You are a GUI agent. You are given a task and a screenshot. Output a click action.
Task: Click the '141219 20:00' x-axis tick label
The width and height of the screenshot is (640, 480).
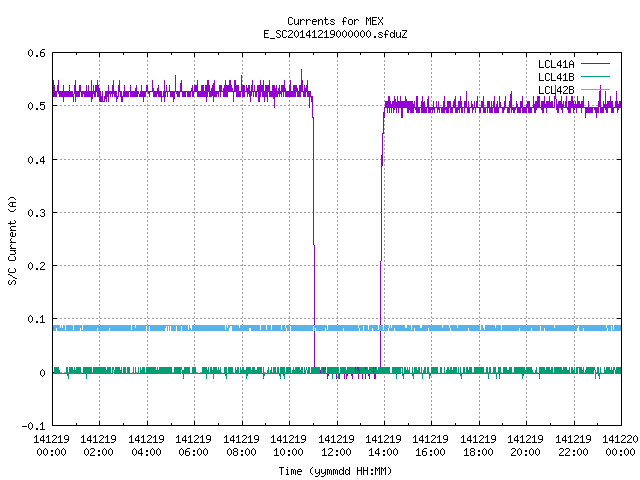525,445
